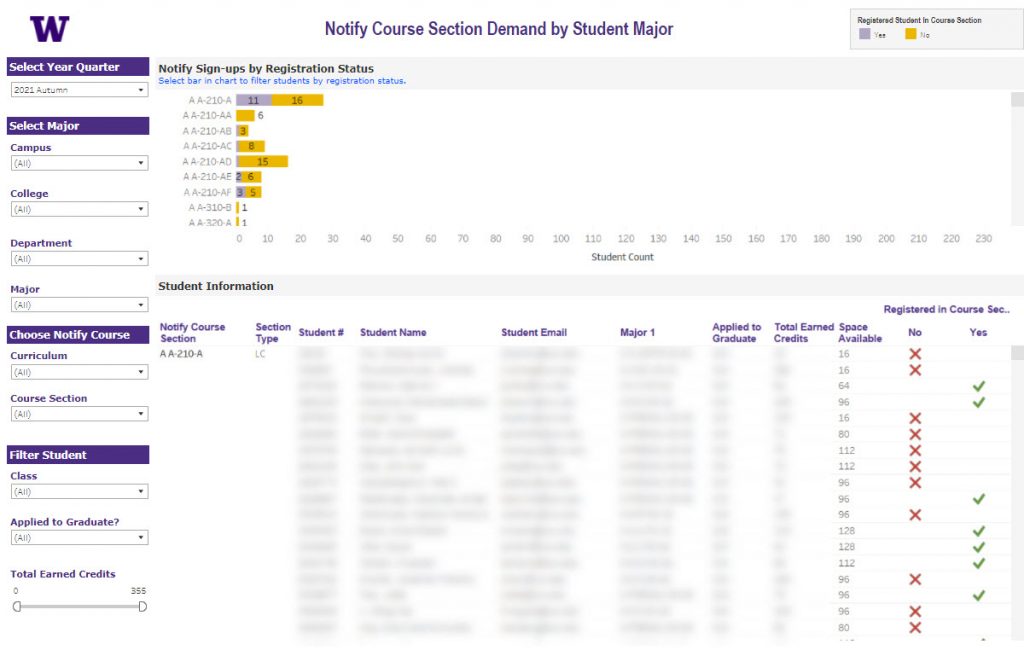
Task: Click the red X beside Space Available 80
Action: click(915, 434)
